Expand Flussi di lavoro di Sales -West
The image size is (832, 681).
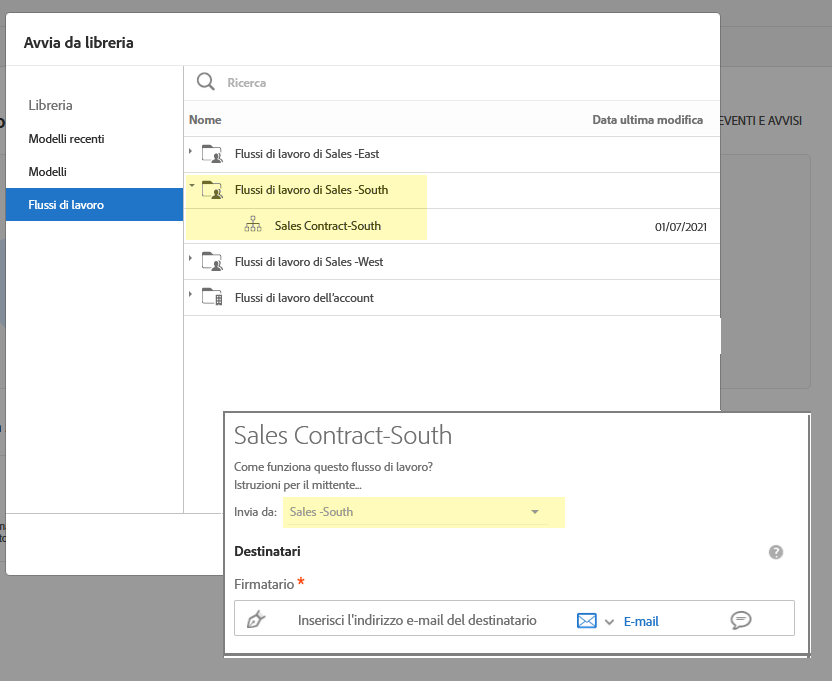[191, 260]
